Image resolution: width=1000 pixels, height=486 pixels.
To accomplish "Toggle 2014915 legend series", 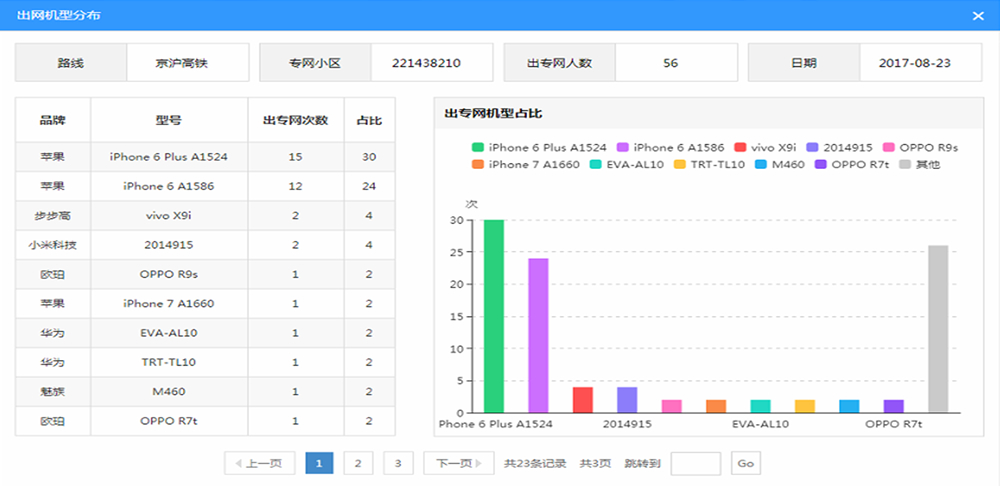I will click(x=839, y=147).
